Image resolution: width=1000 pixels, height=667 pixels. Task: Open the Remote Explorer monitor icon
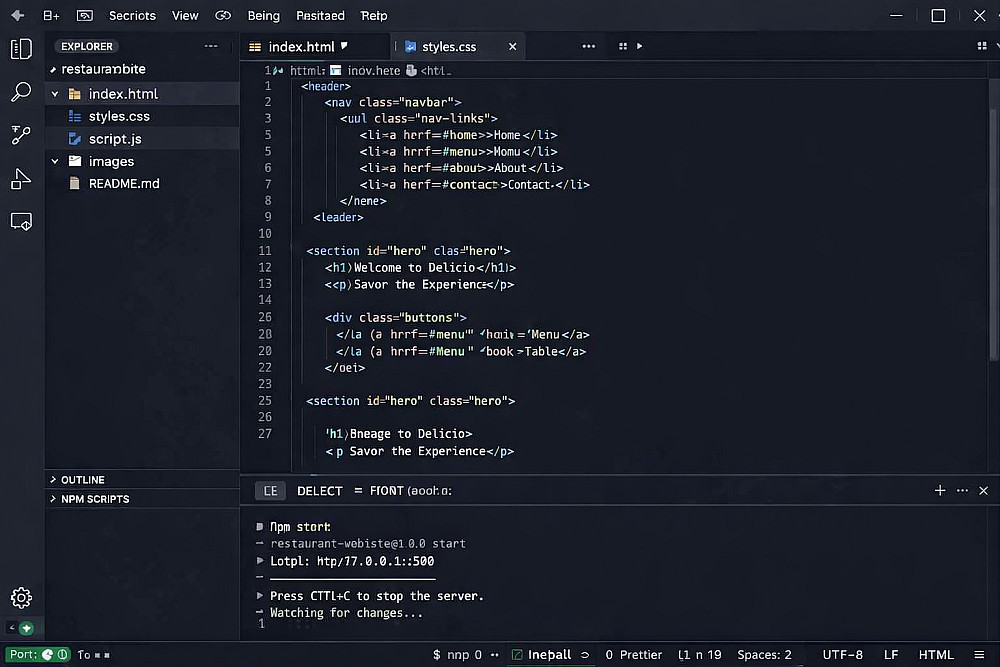pyautogui.click(x=21, y=221)
